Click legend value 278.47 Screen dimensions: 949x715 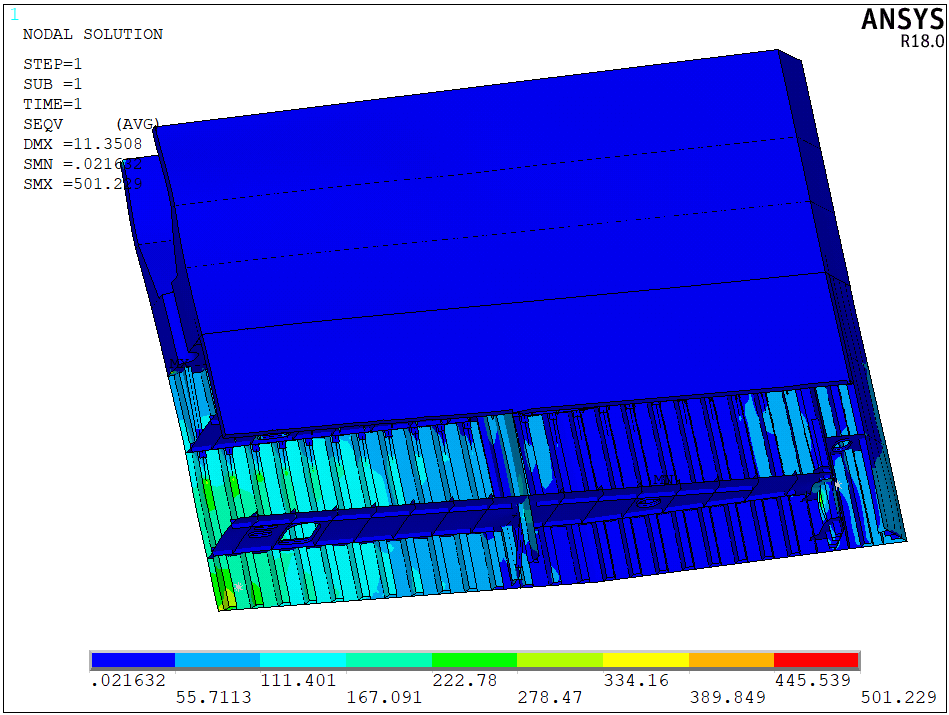550,697
